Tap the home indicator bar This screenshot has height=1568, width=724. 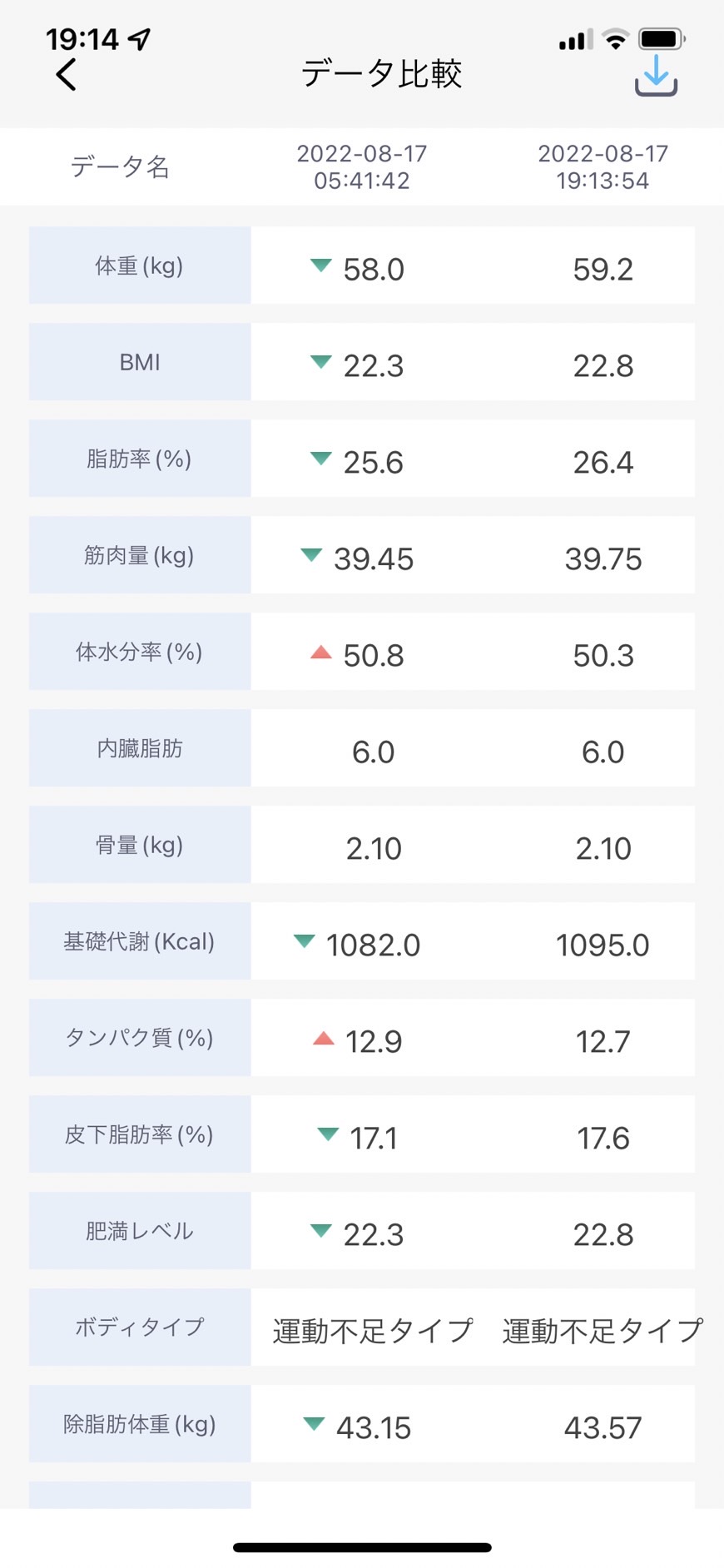click(362, 1547)
